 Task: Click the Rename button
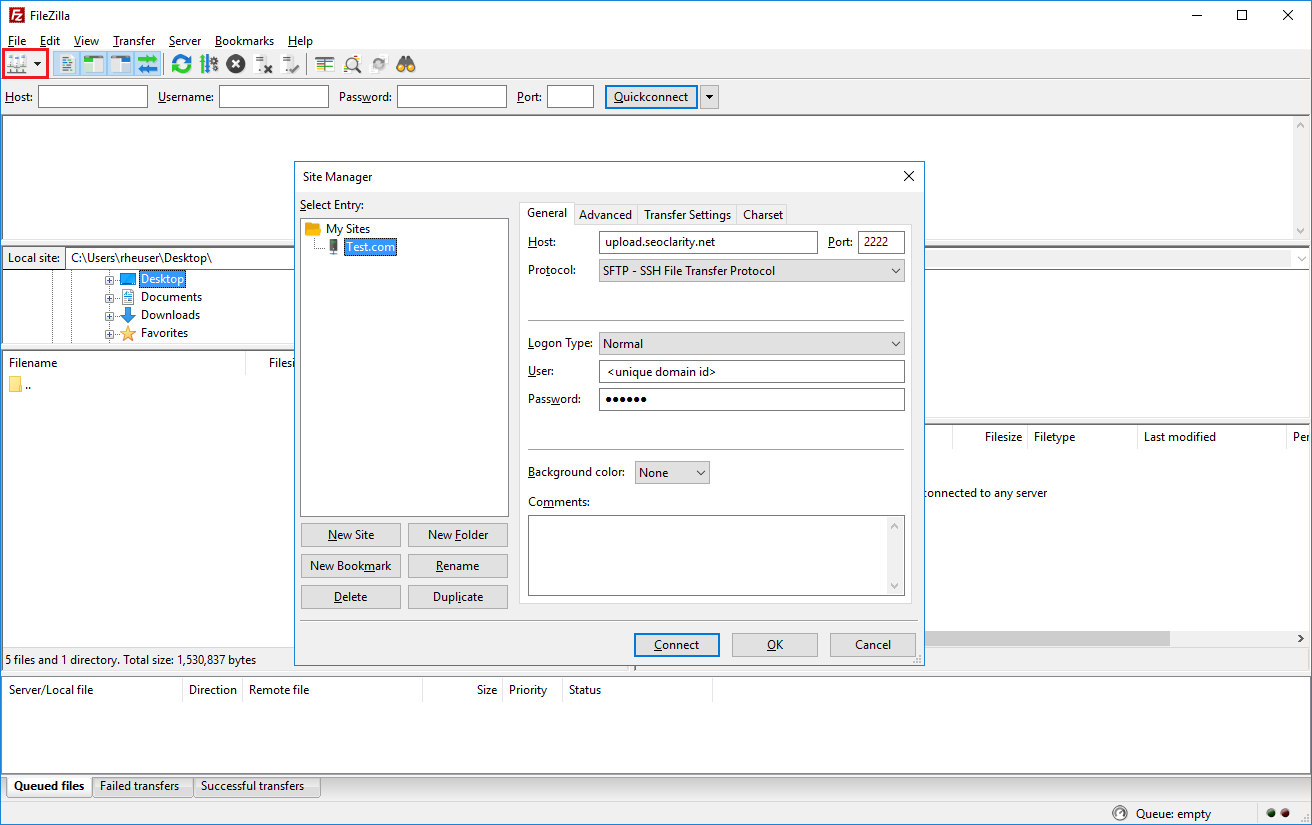[x=458, y=566]
